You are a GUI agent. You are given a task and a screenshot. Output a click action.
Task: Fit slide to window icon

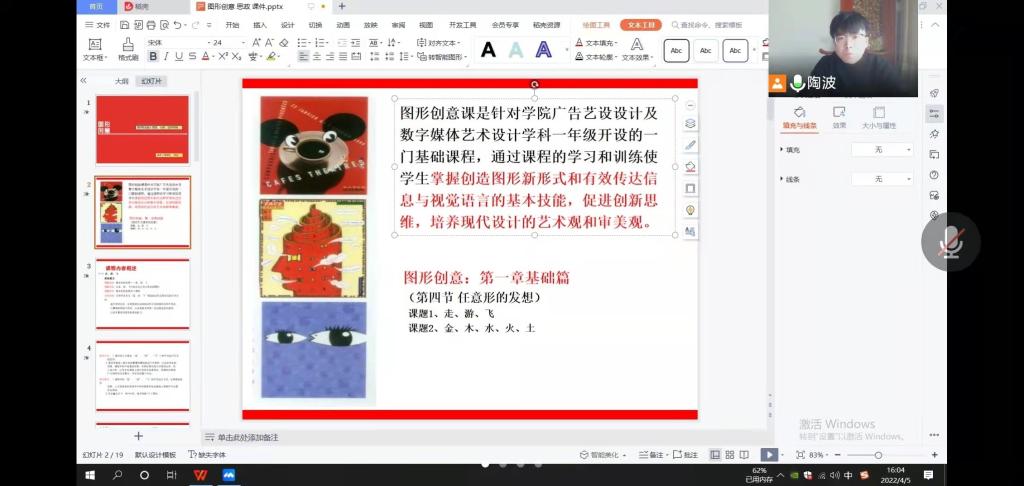(x=801, y=455)
